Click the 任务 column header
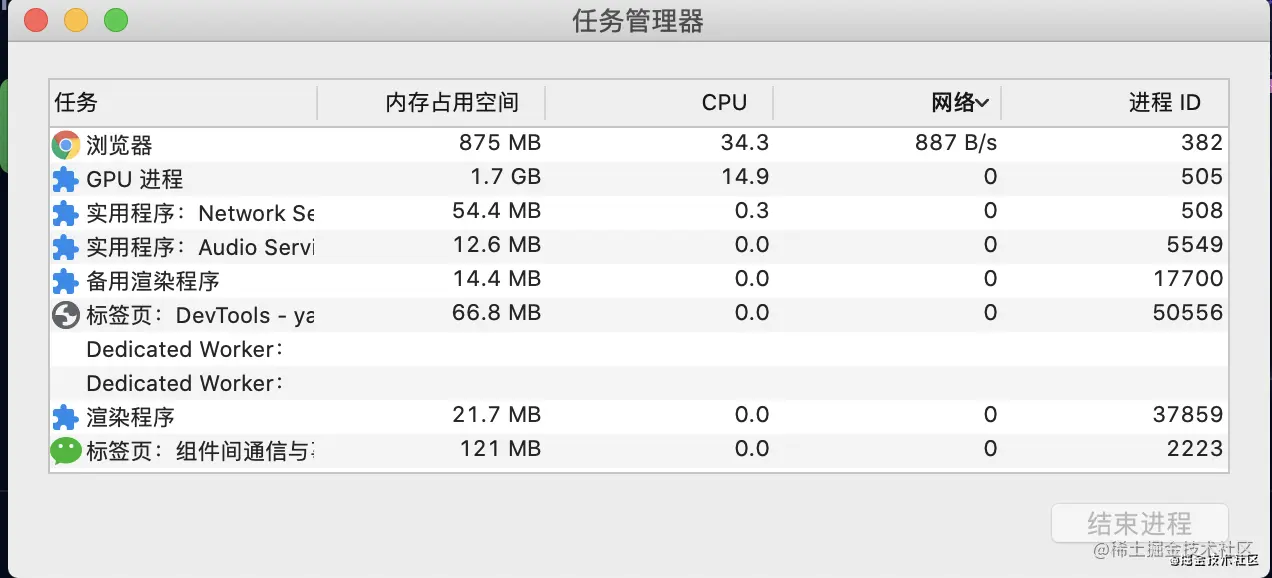This screenshot has width=1272, height=578. pyautogui.click(x=77, y=103)
